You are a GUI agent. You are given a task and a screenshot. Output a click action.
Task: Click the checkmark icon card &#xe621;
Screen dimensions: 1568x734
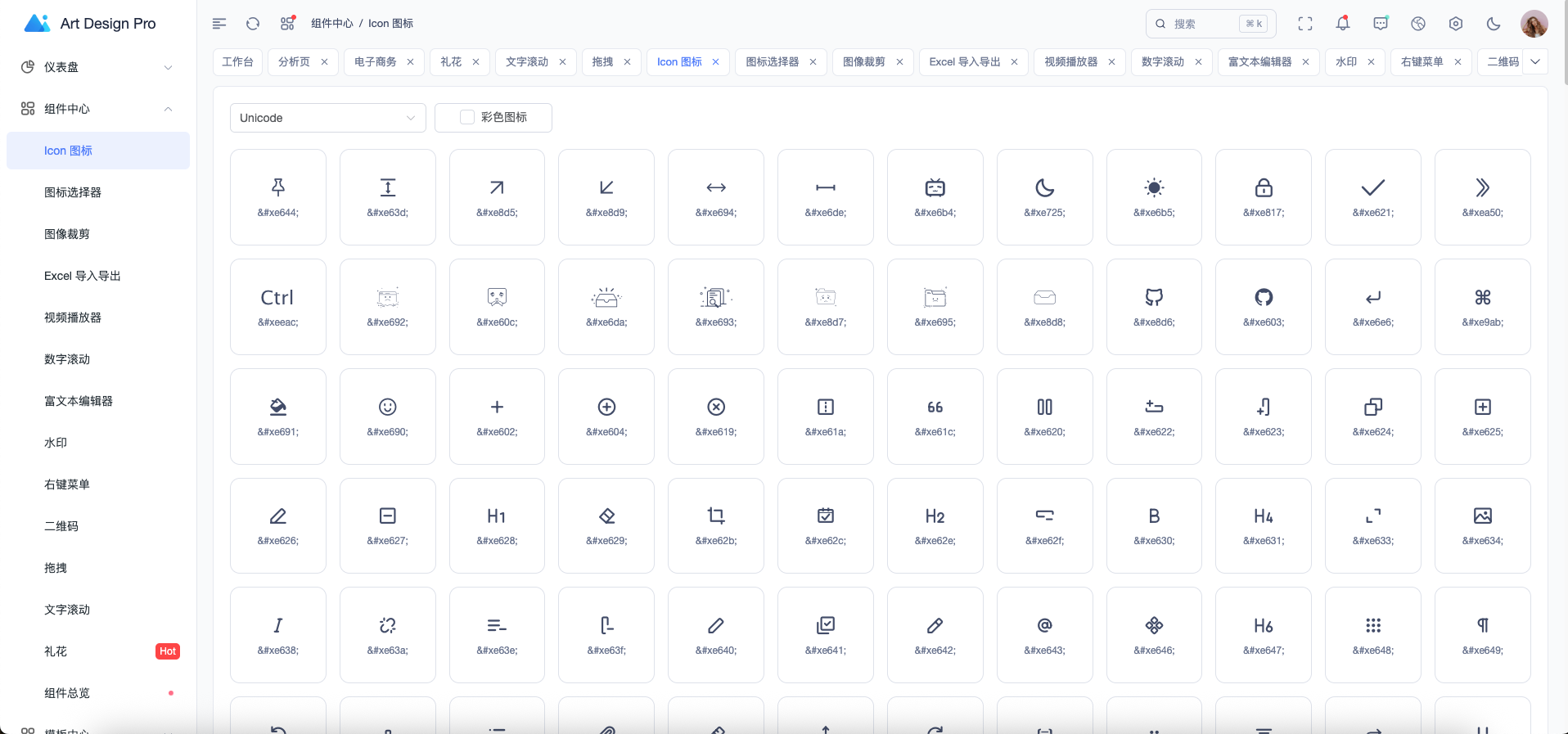pyautogui.click(x=1373, y=197)
